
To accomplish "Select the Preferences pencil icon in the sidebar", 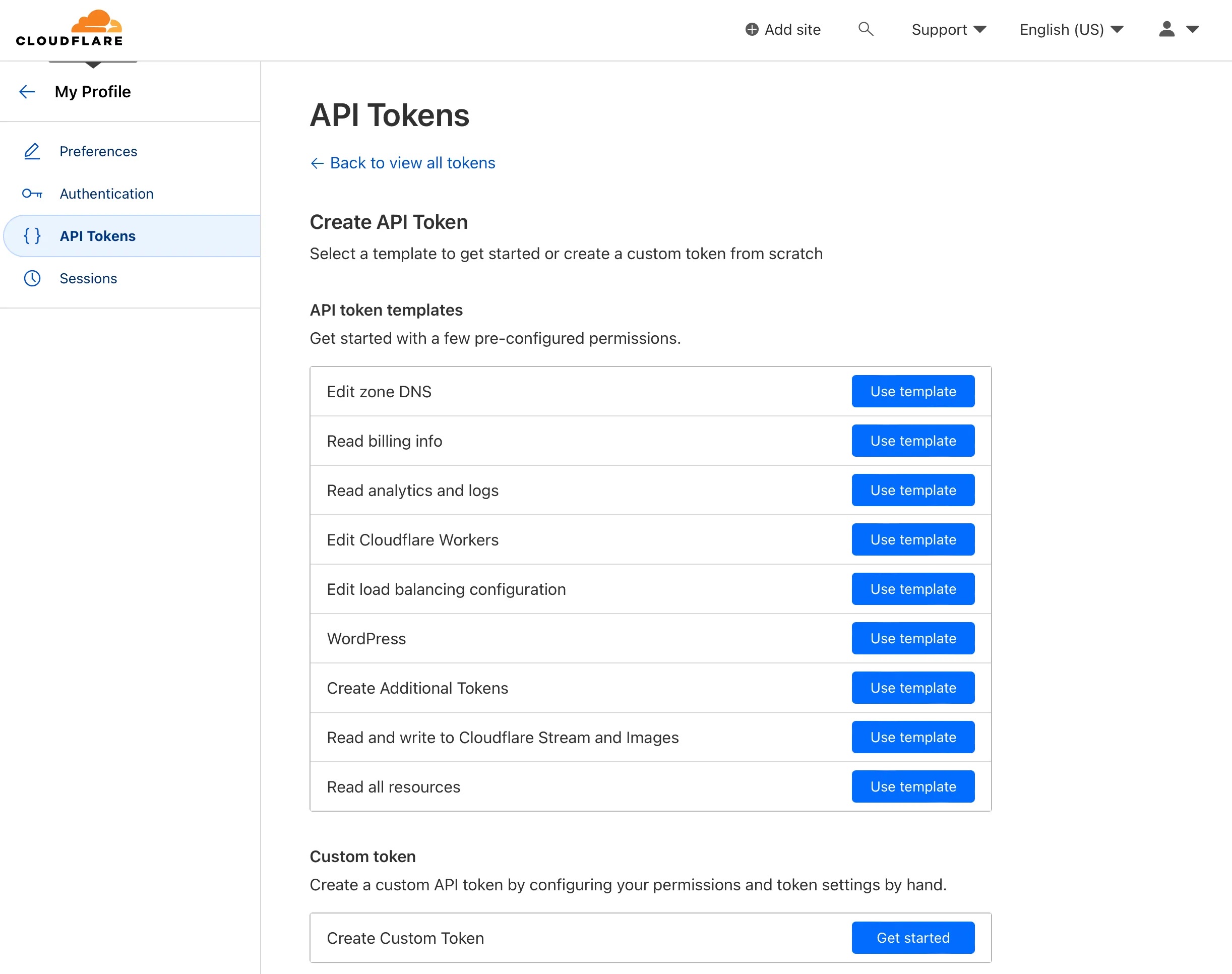I will [x=32, y=151].
